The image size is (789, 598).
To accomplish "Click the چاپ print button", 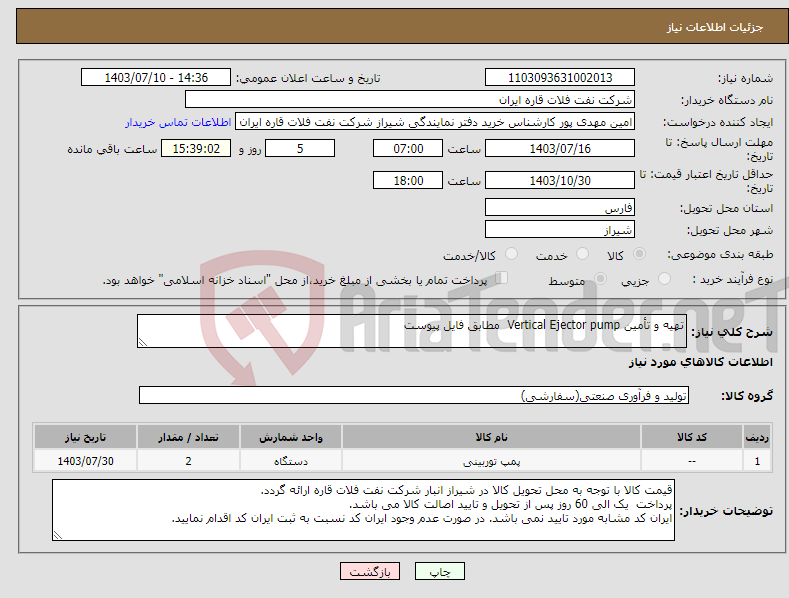I will coord(439,571).
